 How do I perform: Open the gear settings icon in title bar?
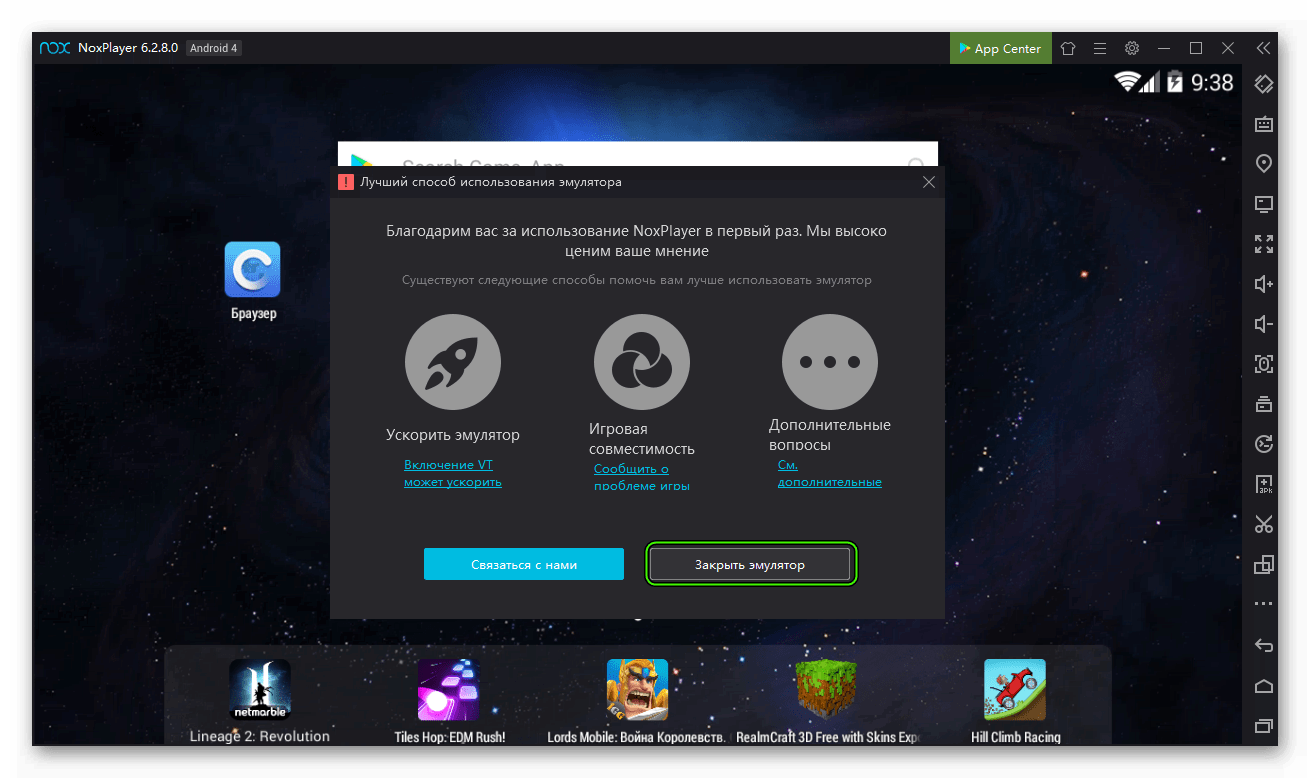[x=1132, y=48]
